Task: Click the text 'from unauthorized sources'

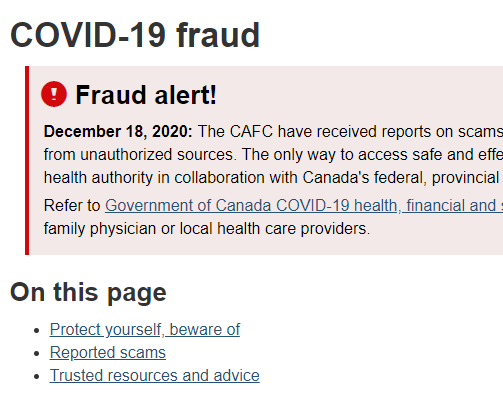Action: pos(139,155)
